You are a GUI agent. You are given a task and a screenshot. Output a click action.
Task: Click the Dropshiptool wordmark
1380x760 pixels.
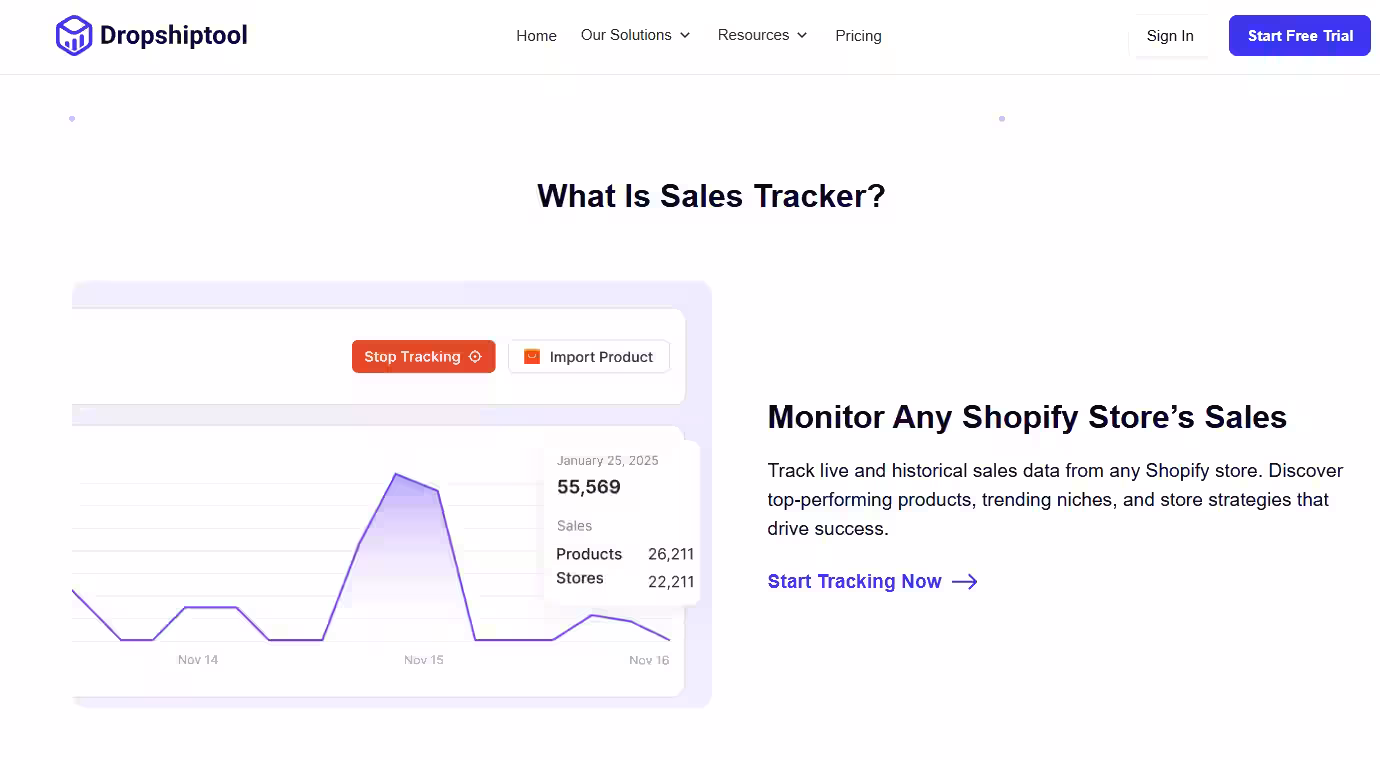172,34
